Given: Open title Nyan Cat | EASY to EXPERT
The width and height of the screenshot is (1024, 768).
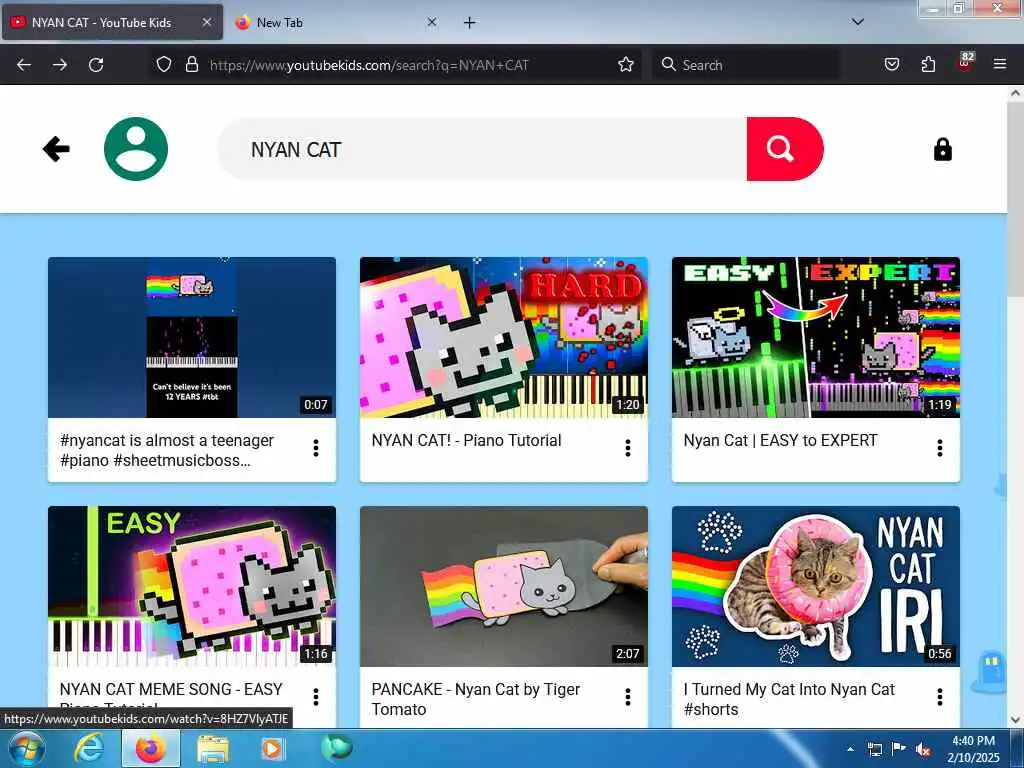Looking at the screenshot, I should pyautogui.click(x=780, y=440).
